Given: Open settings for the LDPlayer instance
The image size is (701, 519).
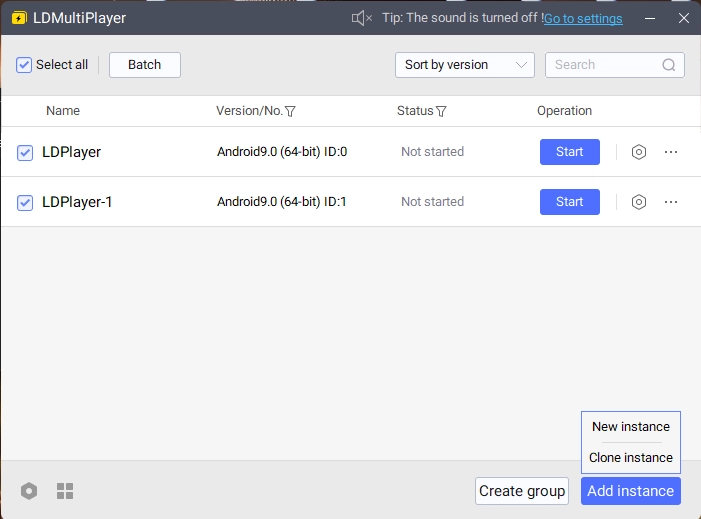Looking at the screenshot, I should [638, 152].
